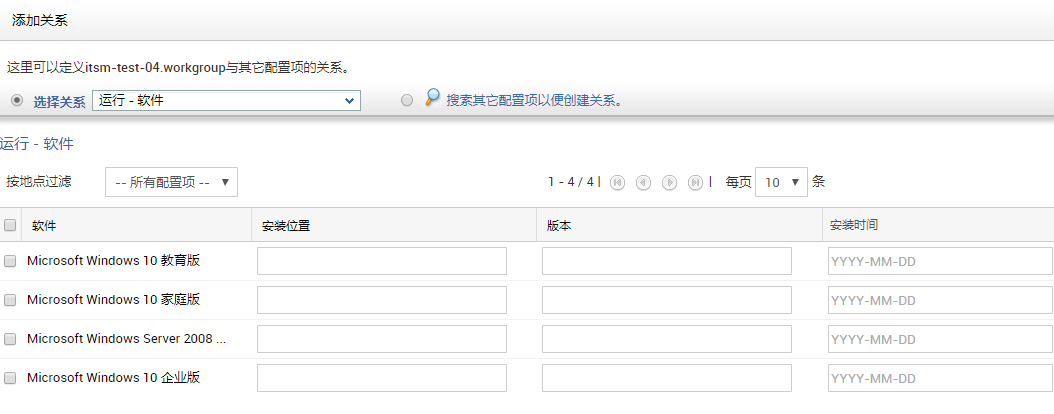The height and width of the screenshot is (414, 1054).
Task: Go to last page icon
Action: point(696,182)
